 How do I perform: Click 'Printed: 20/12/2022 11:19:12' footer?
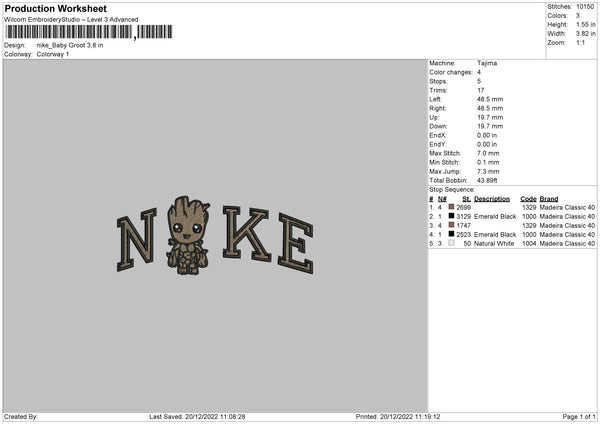[x=398, y=416]
